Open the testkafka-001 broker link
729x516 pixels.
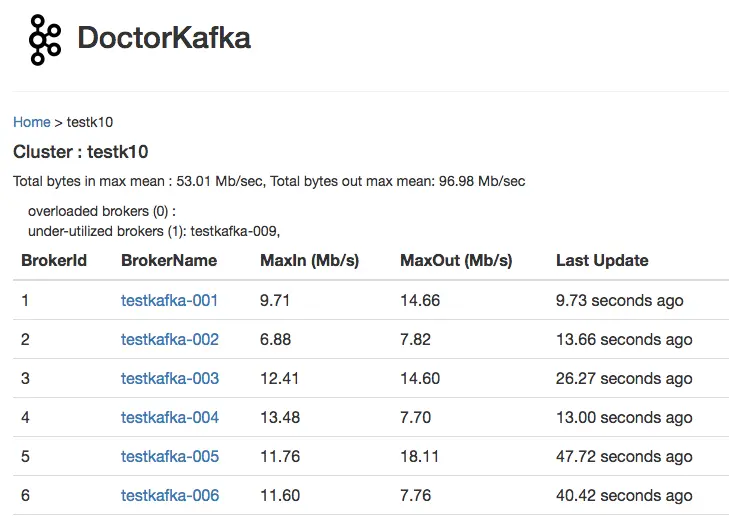click(169, 300)
